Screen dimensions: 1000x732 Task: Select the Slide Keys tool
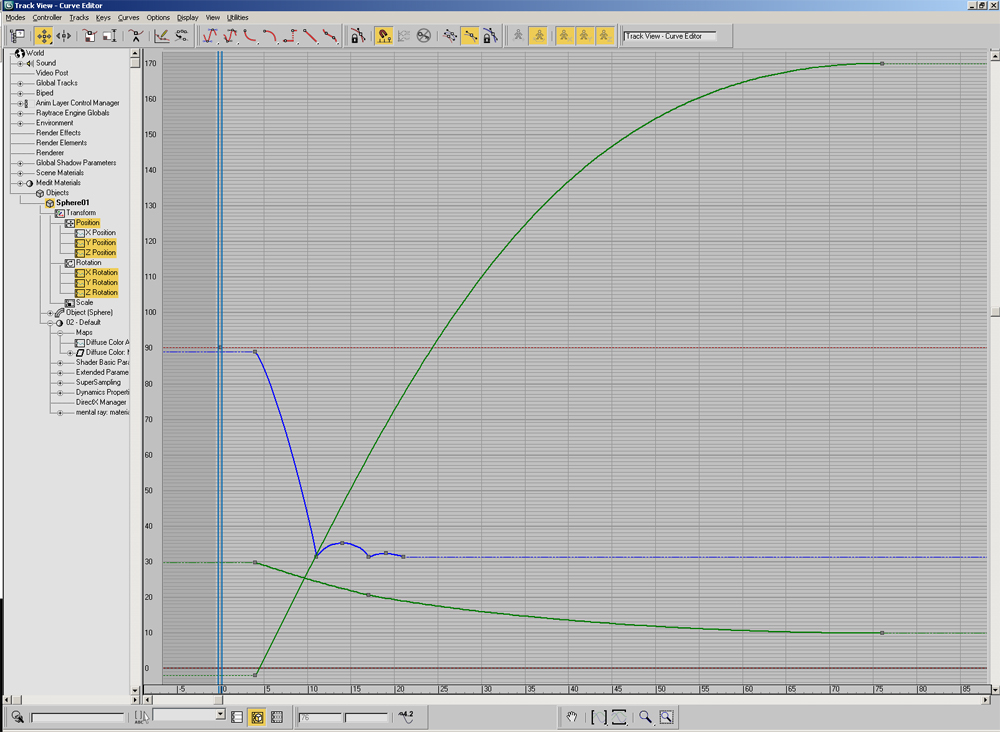pos(64,36)
